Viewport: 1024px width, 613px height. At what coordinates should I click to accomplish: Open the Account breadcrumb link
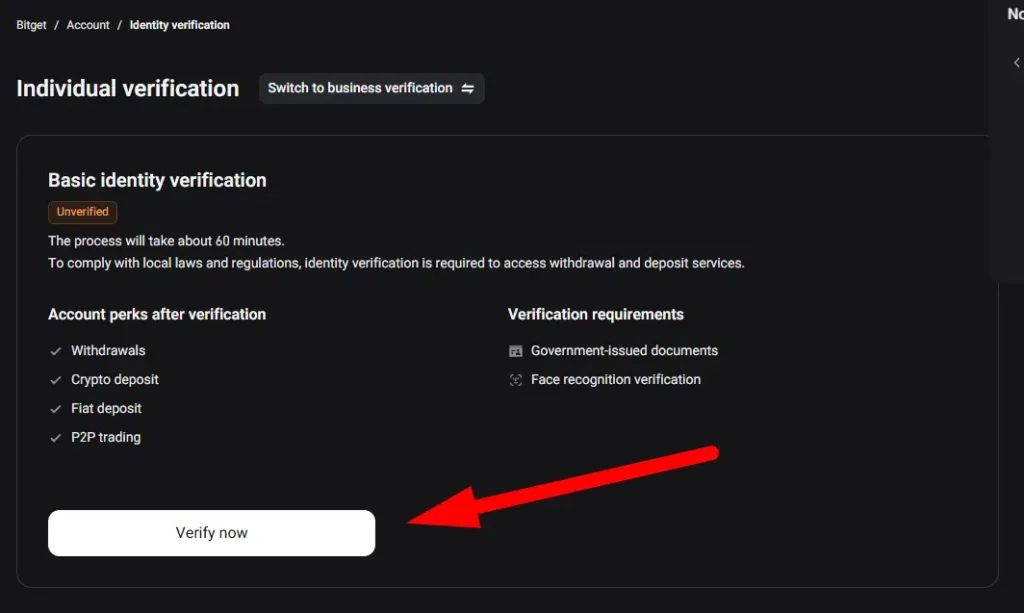coord(88,25)
